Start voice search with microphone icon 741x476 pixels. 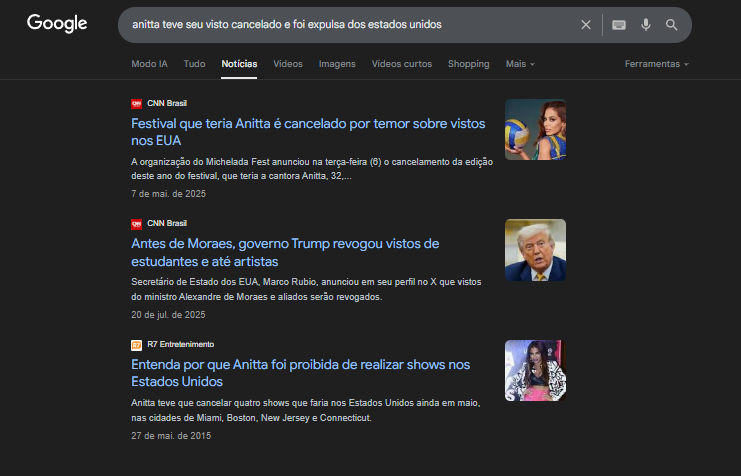[x=646, y=25]
